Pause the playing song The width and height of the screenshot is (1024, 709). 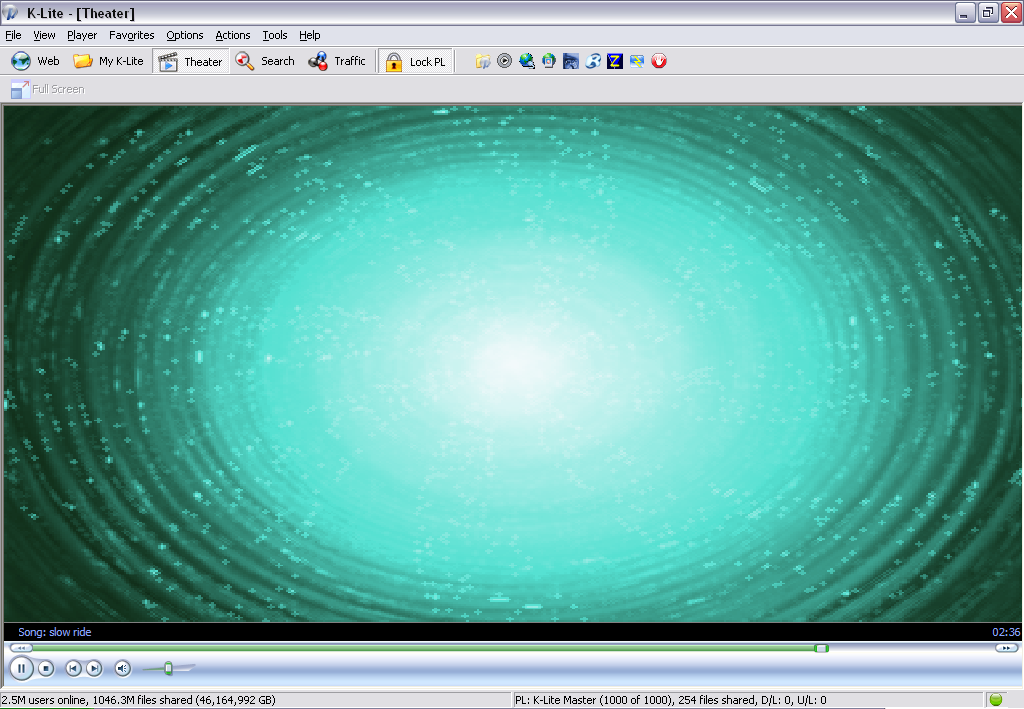point(22,668)
